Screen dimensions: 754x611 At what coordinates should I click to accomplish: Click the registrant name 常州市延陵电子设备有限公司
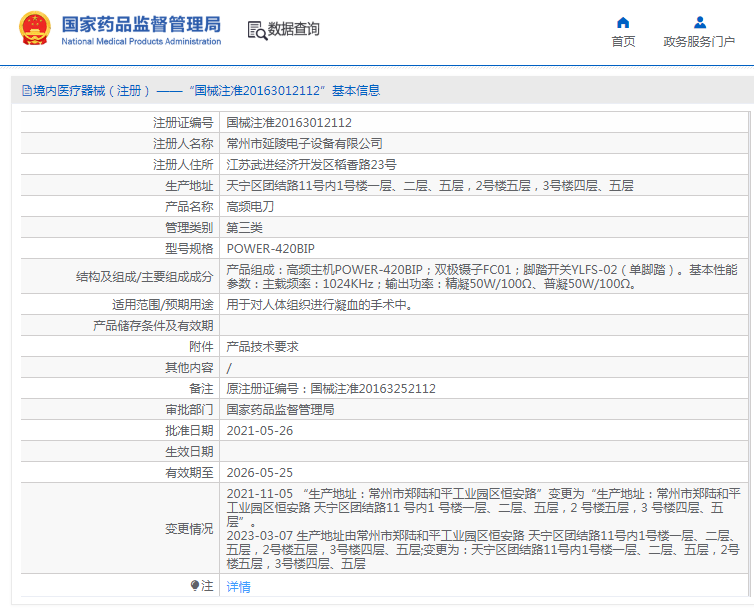click(x=304, y=143)
